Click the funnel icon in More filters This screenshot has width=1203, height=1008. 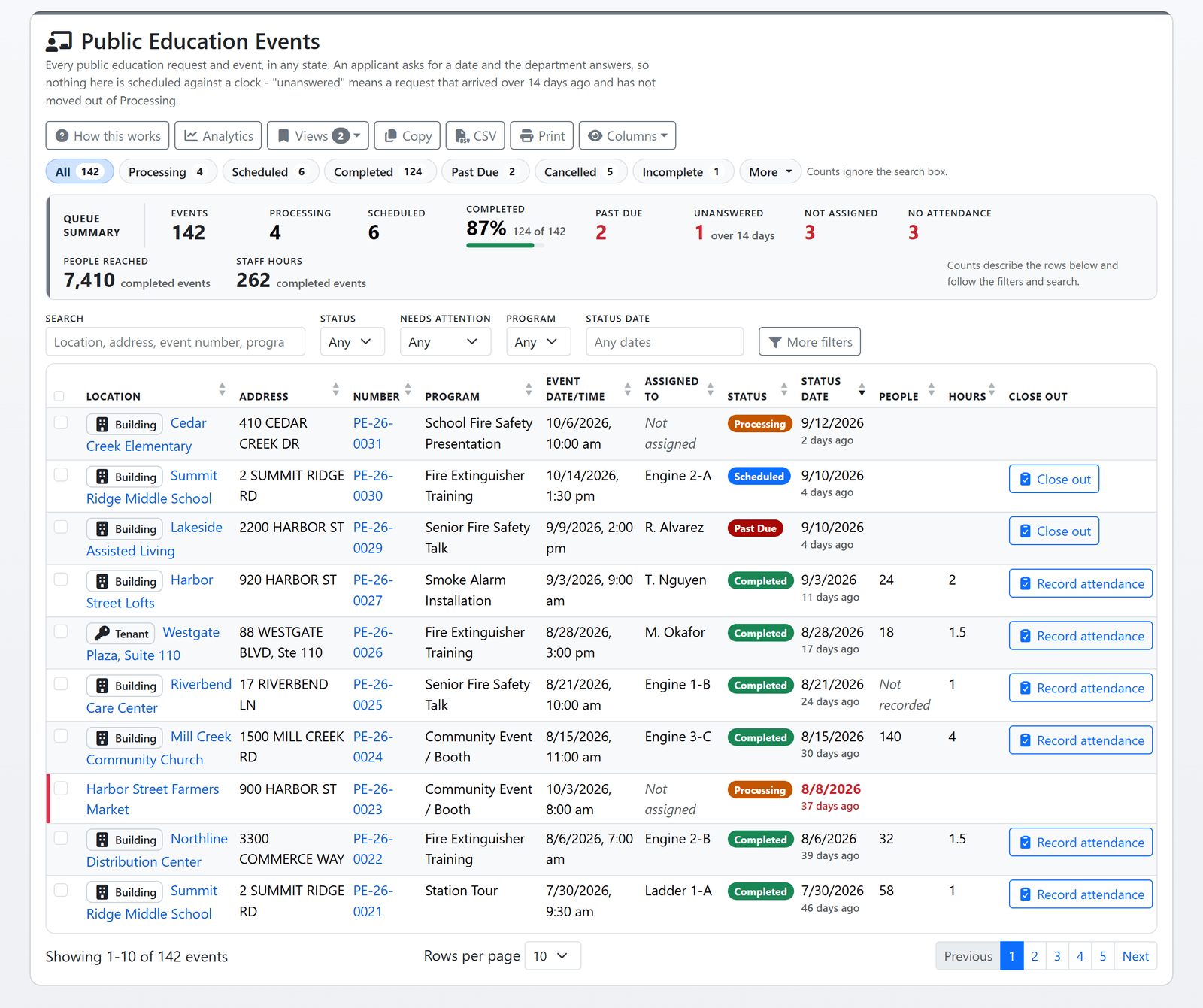pyautogui.click(x=775, y=342)
